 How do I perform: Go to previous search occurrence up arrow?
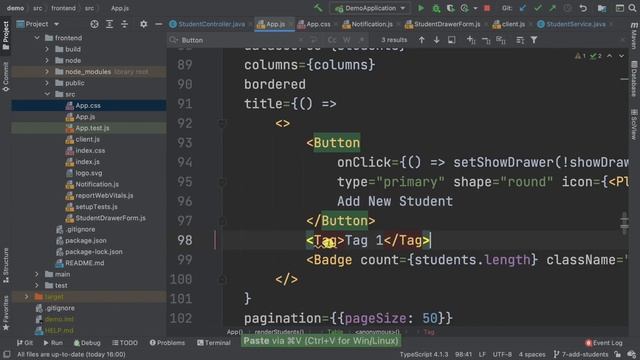(421, 40)
